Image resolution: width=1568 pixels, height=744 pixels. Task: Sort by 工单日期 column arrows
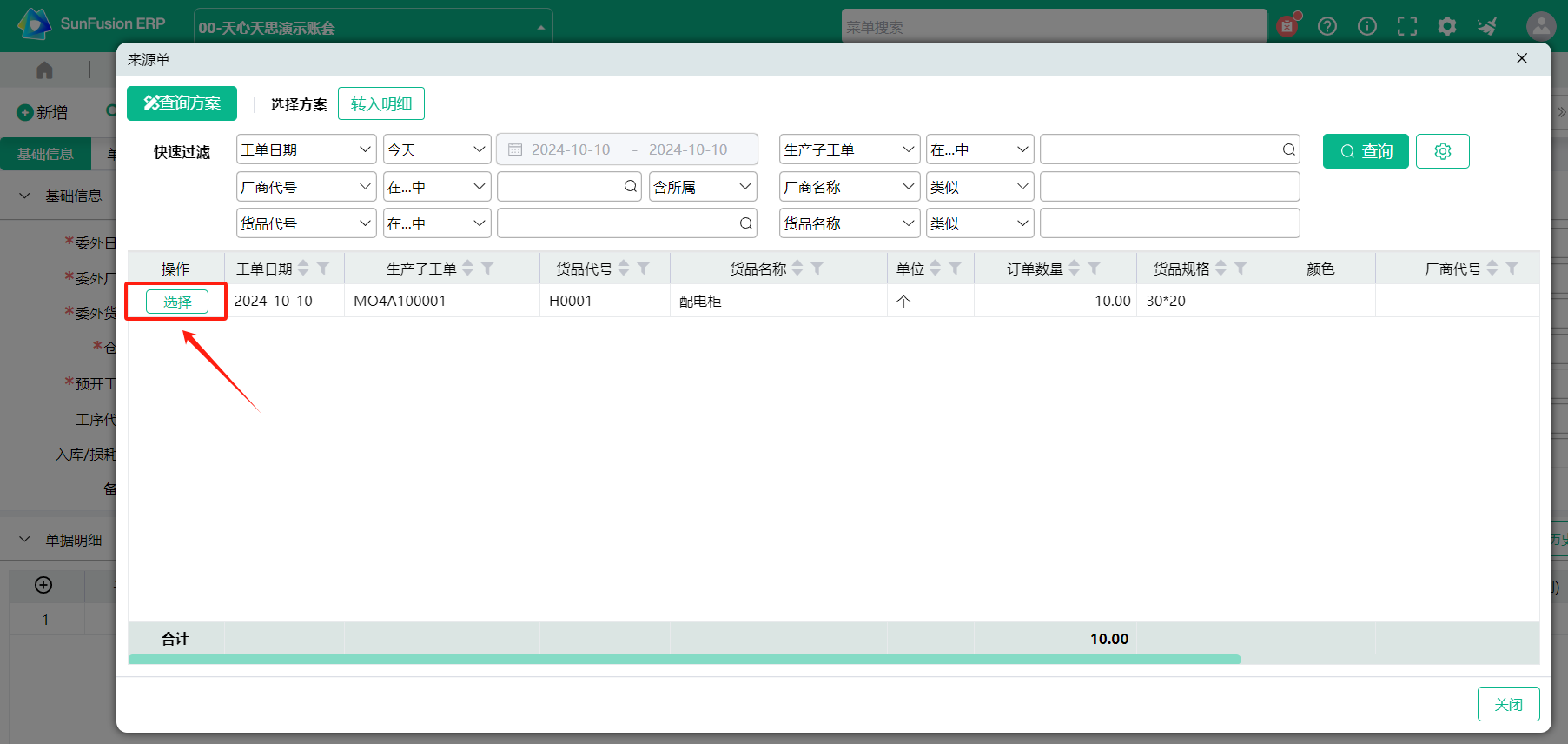pyautogui.click(x=303, y=269)
